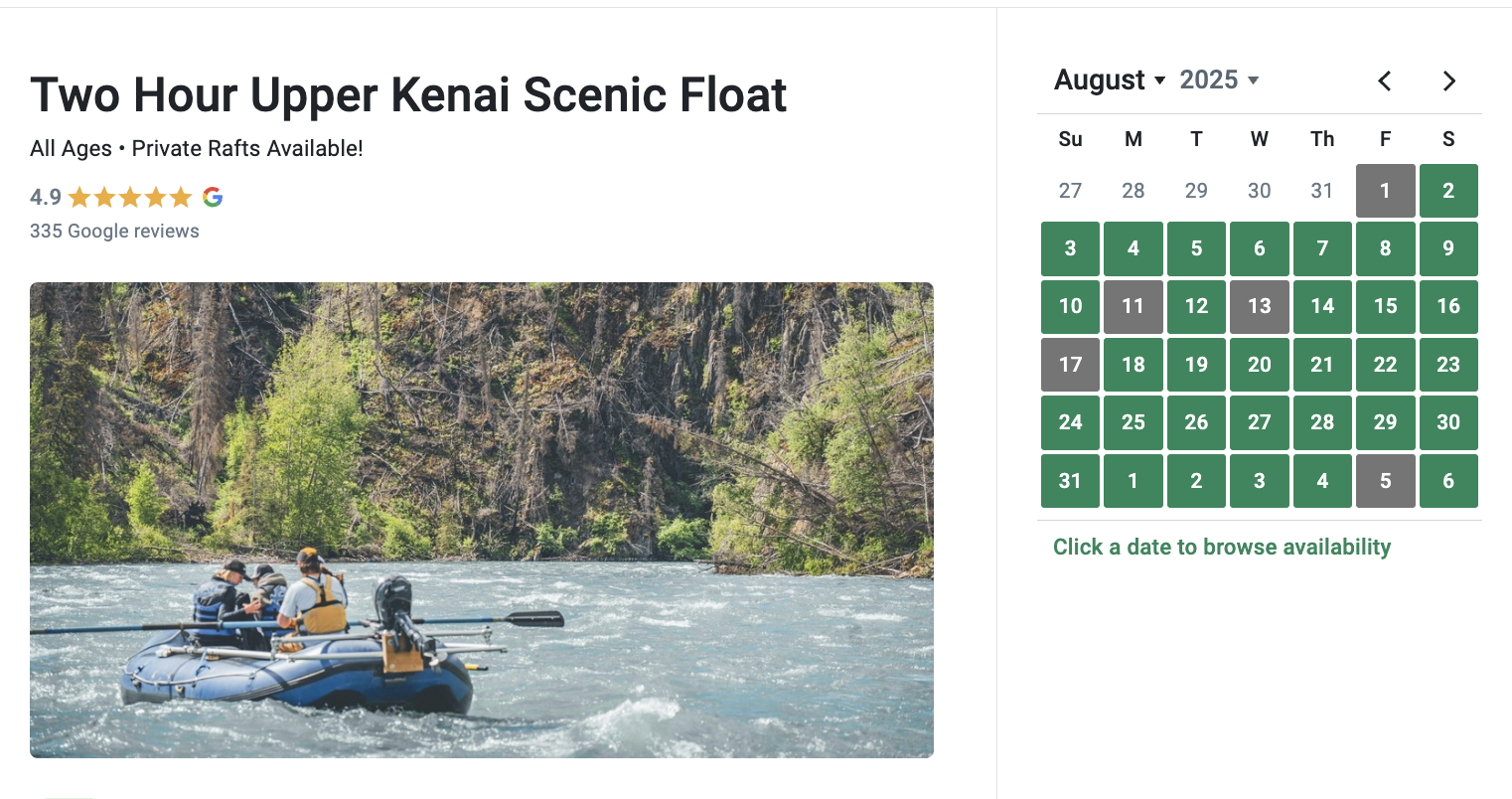Viewport: 1512px width, 799px height.
Task: Click unavailable date August 13
Action: [1259, 306]
